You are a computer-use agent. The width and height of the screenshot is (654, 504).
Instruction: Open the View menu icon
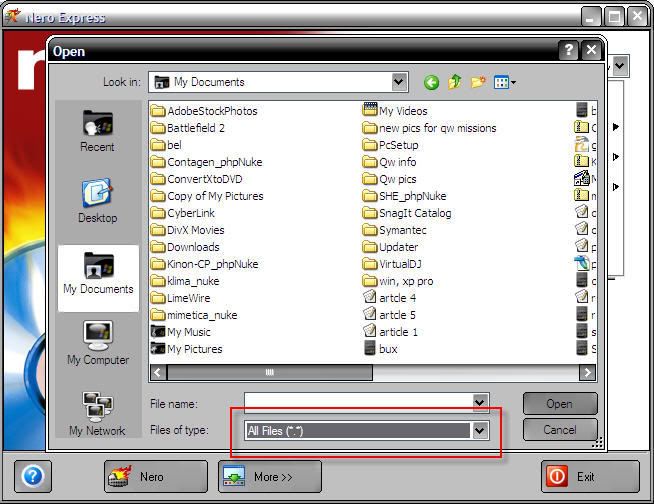504,82
